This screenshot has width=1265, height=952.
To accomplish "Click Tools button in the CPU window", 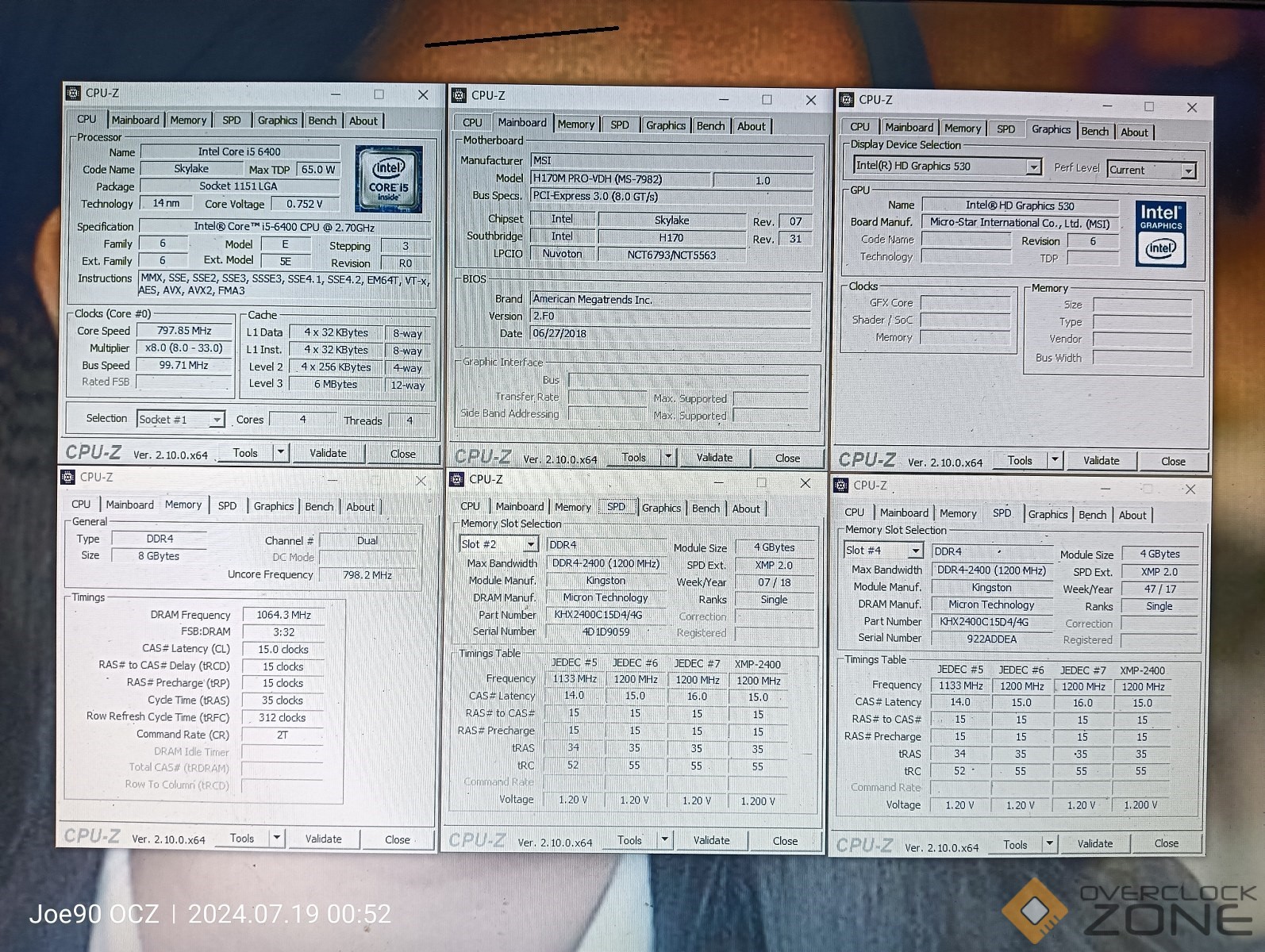I will pos(245,452).
